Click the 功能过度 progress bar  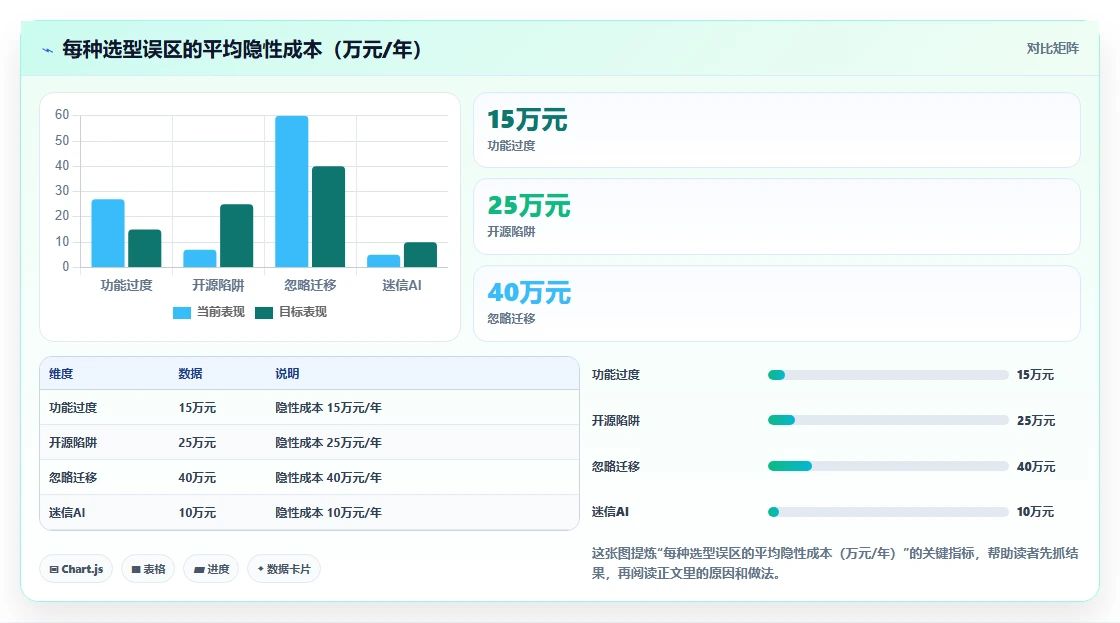(888, 375)
